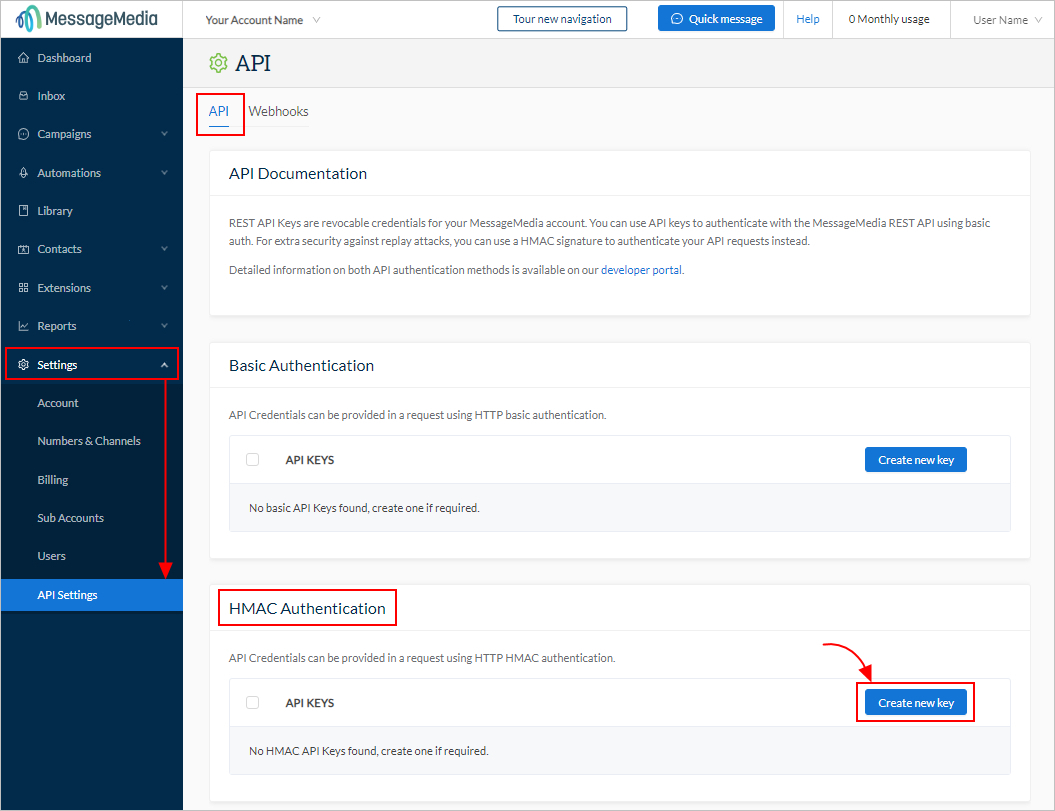Select all HMAC Authentication API keys checkbox
This screenshot has height=811, width=1055.
(x=252, y=703)
